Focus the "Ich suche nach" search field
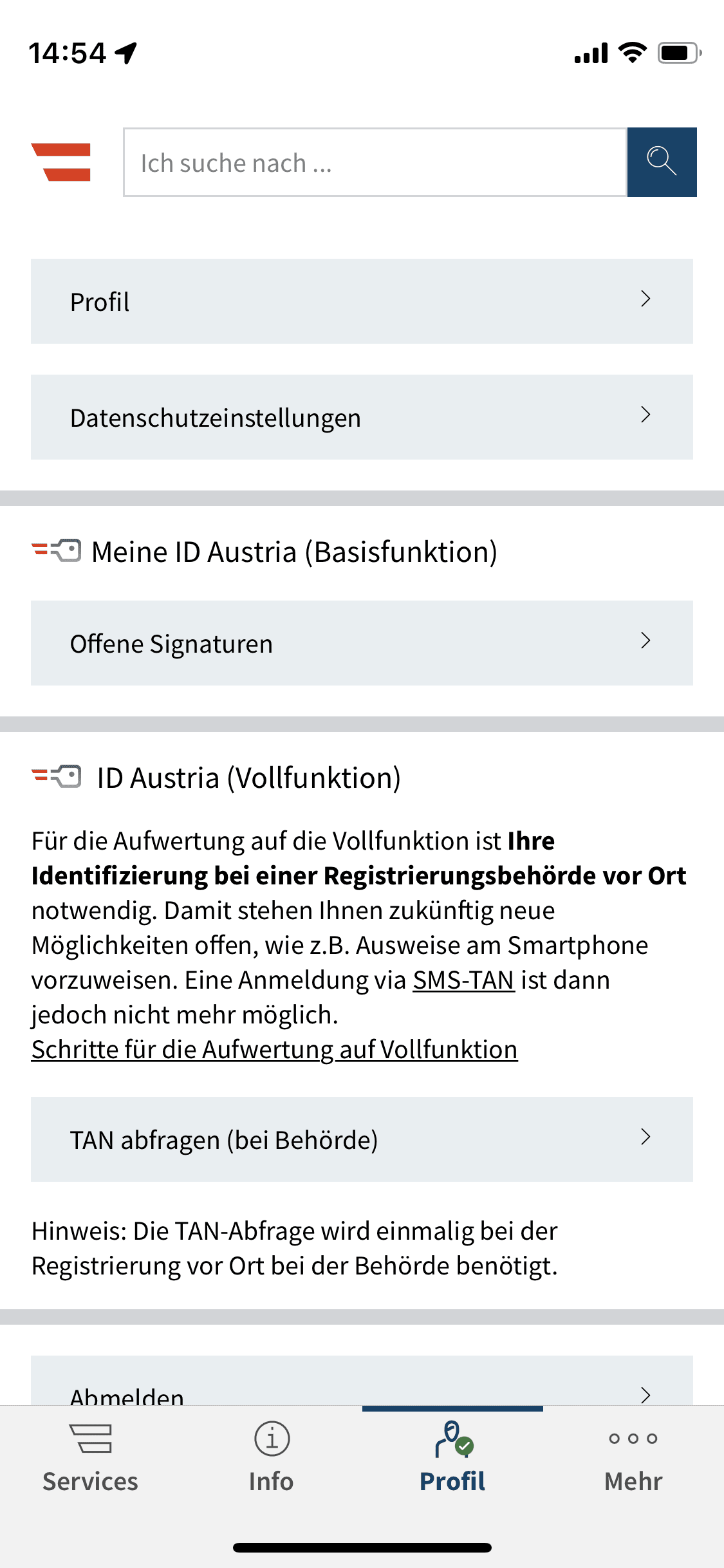Screen dimensions: 724x1568 click(x=375, y=162)
